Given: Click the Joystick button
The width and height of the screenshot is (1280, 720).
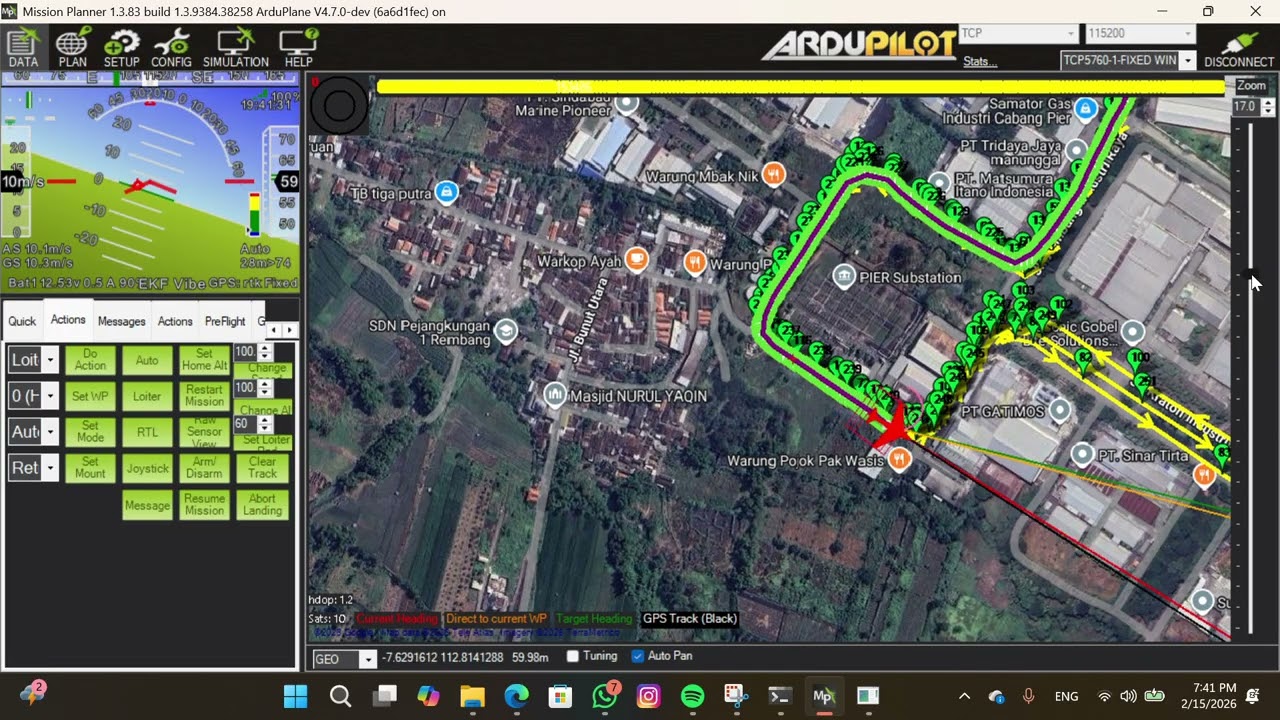Looking at the screenshot, I should [x=147, y=468].
